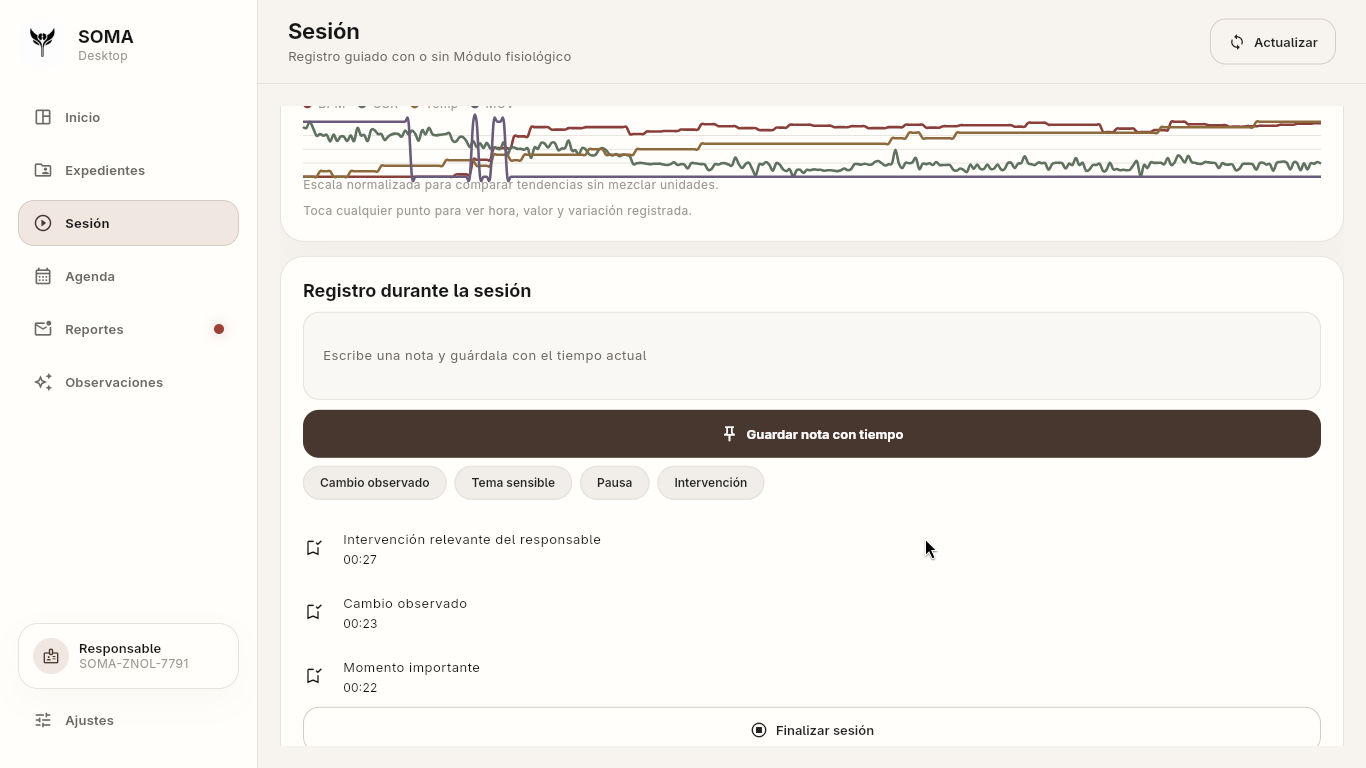Click the Responsable badge icon
The height and width of the screenshot is (768, 1366).
click(51, 656)
